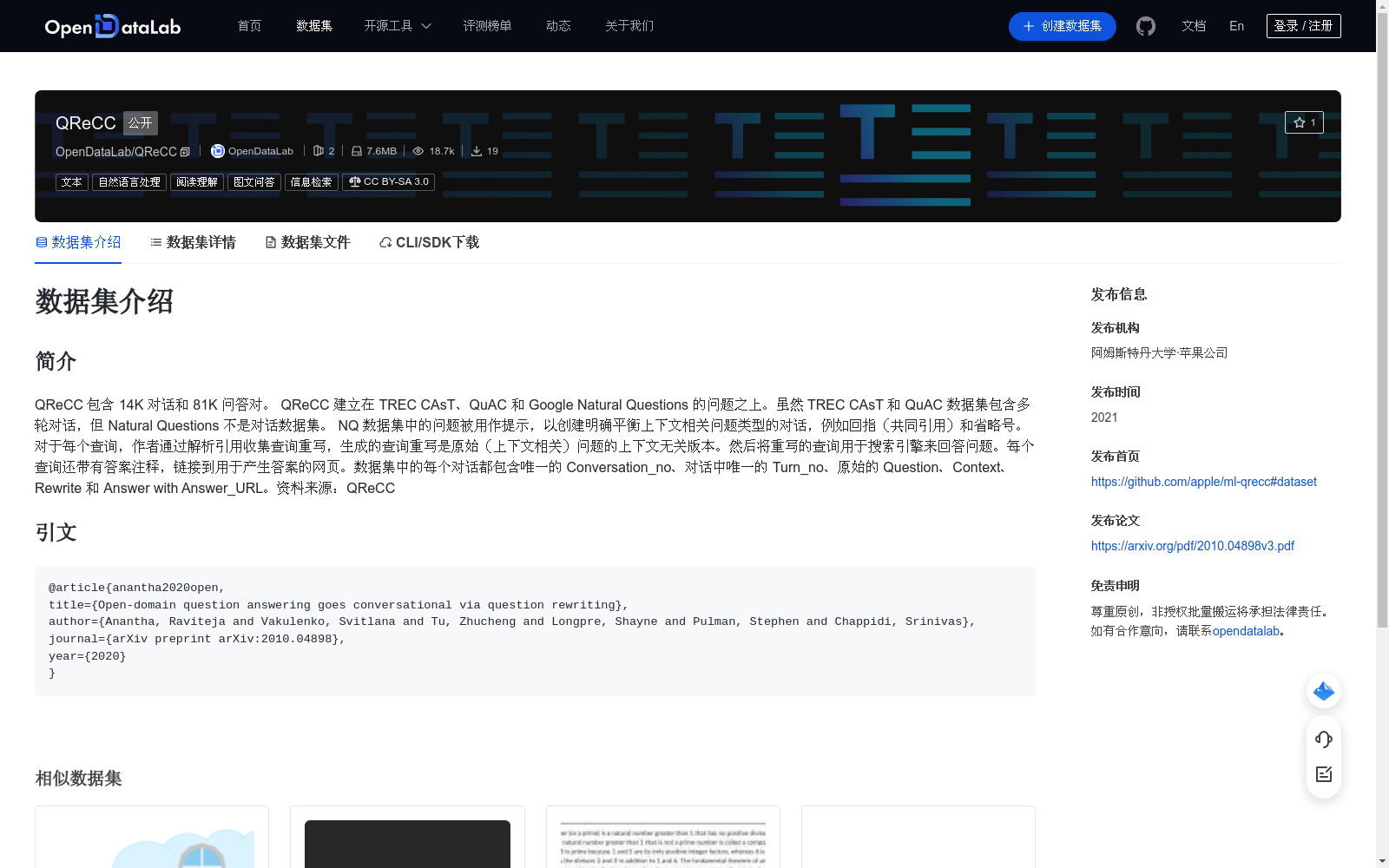
Task: Click the download count icon showing 19
Action: [x=477, y=151]
